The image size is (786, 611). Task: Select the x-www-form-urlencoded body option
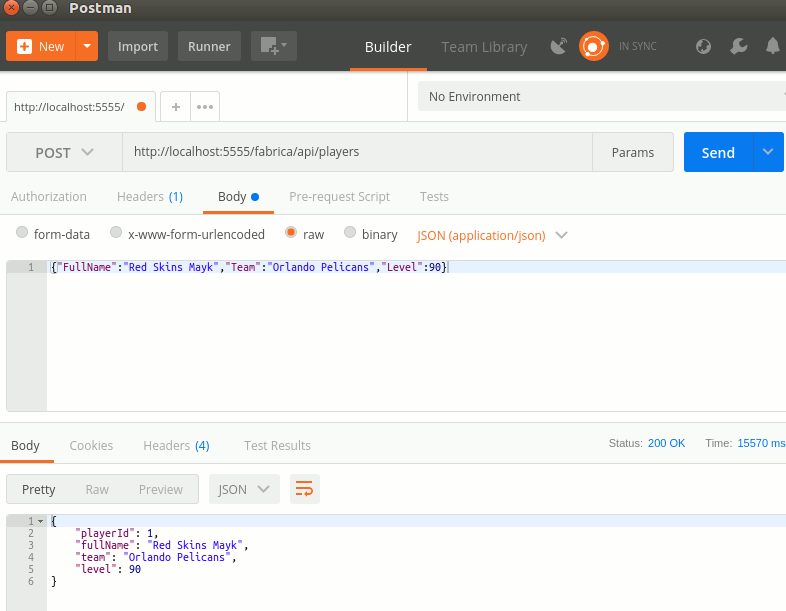coord(116,233)
